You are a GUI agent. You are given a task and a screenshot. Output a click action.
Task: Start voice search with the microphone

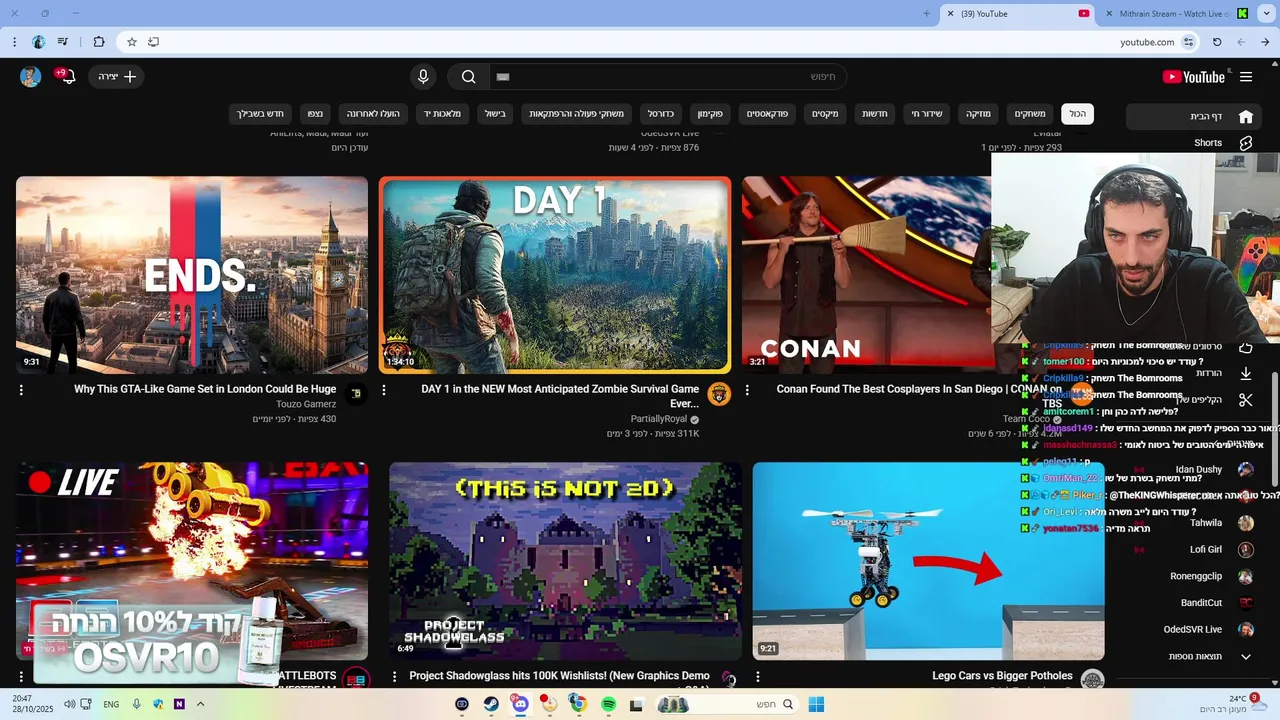pyautogui.click(x=423, y=77)
